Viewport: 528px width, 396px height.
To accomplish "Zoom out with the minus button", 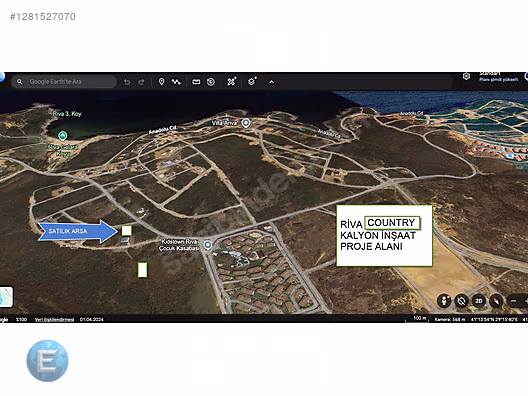I will point(514,301).
